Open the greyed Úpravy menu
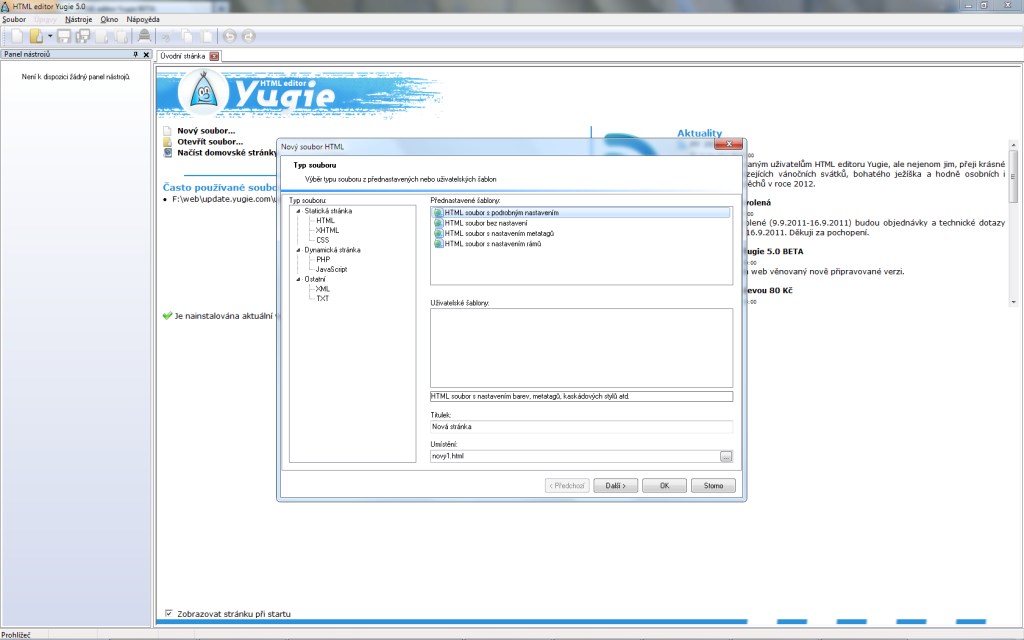 click(45, 20)
